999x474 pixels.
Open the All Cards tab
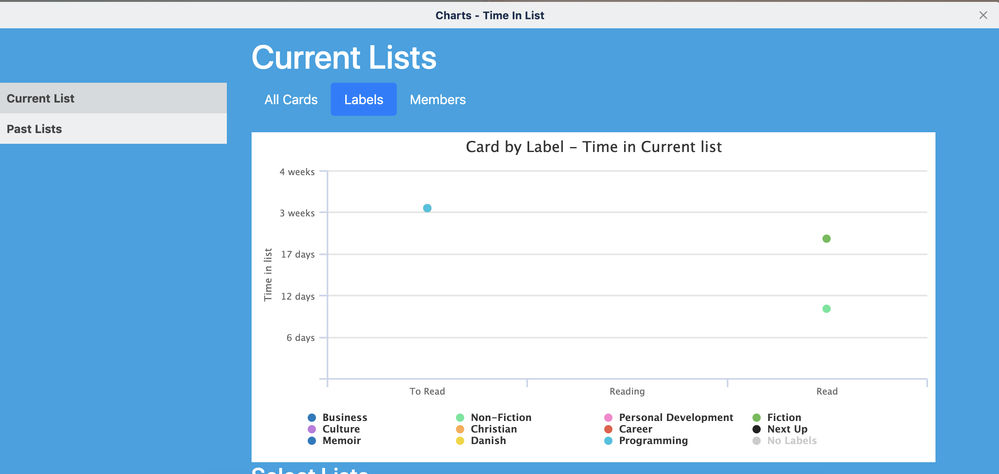(291, 99)
